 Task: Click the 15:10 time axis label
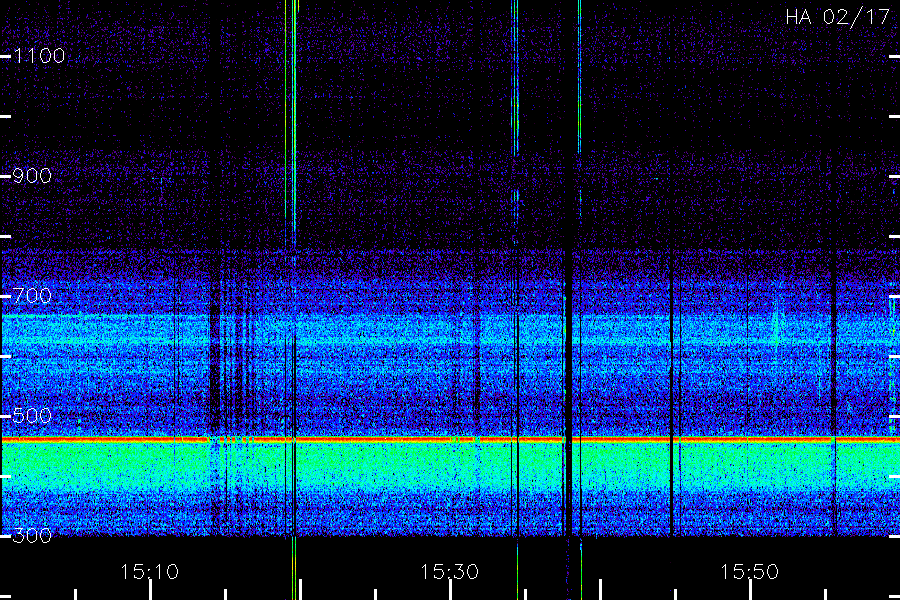[x=150, y=572]
